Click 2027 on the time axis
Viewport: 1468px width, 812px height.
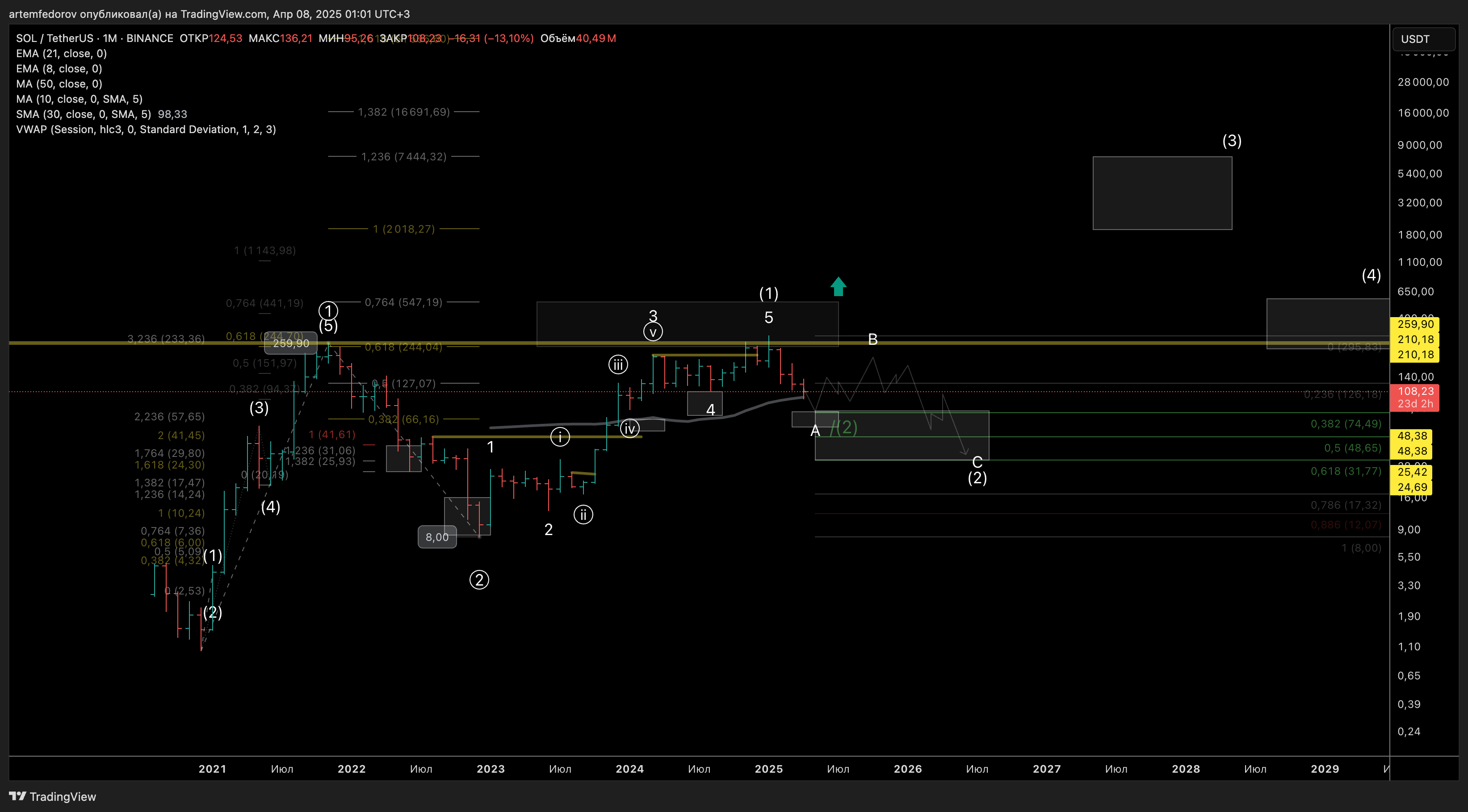[1047, 769]
